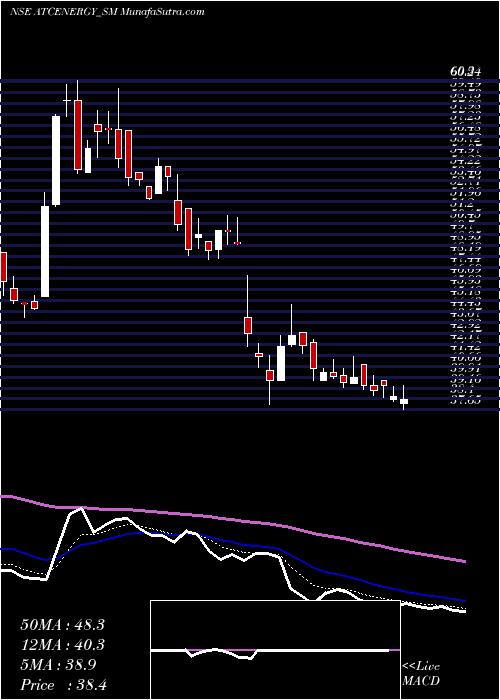The height and width of the screenshot is (700, 500).
Task: Select the 12MA : 40.3 reading
Action: (62, 645)
